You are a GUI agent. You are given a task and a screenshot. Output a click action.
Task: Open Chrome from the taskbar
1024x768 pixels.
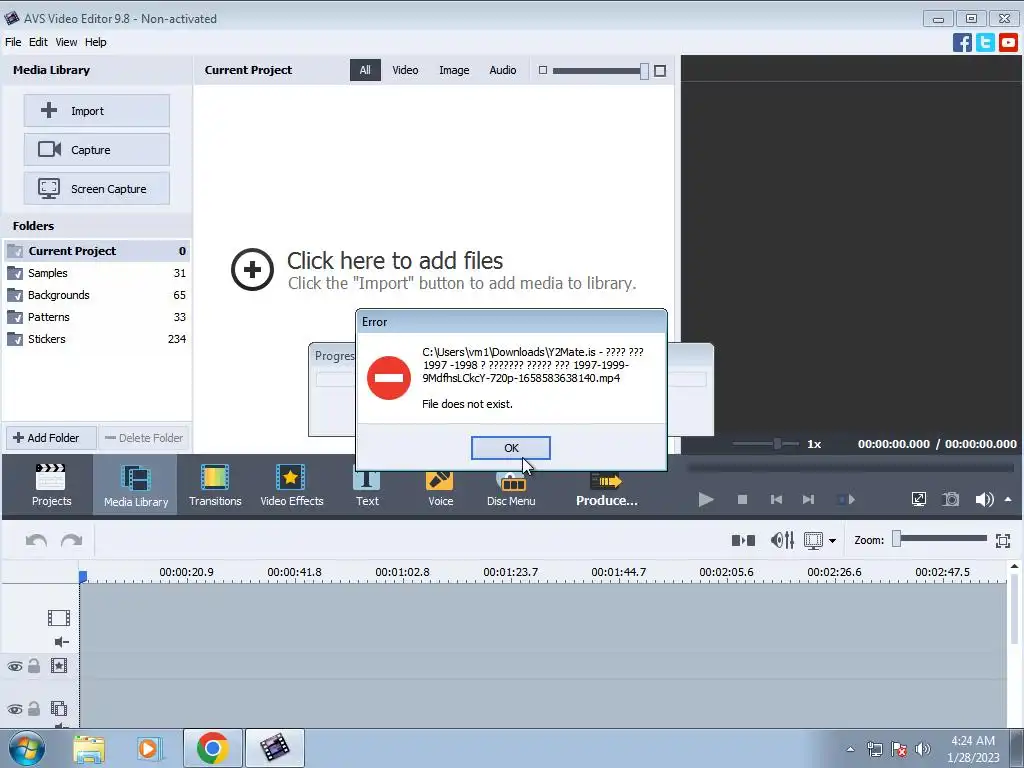click(x=212, y=748)
